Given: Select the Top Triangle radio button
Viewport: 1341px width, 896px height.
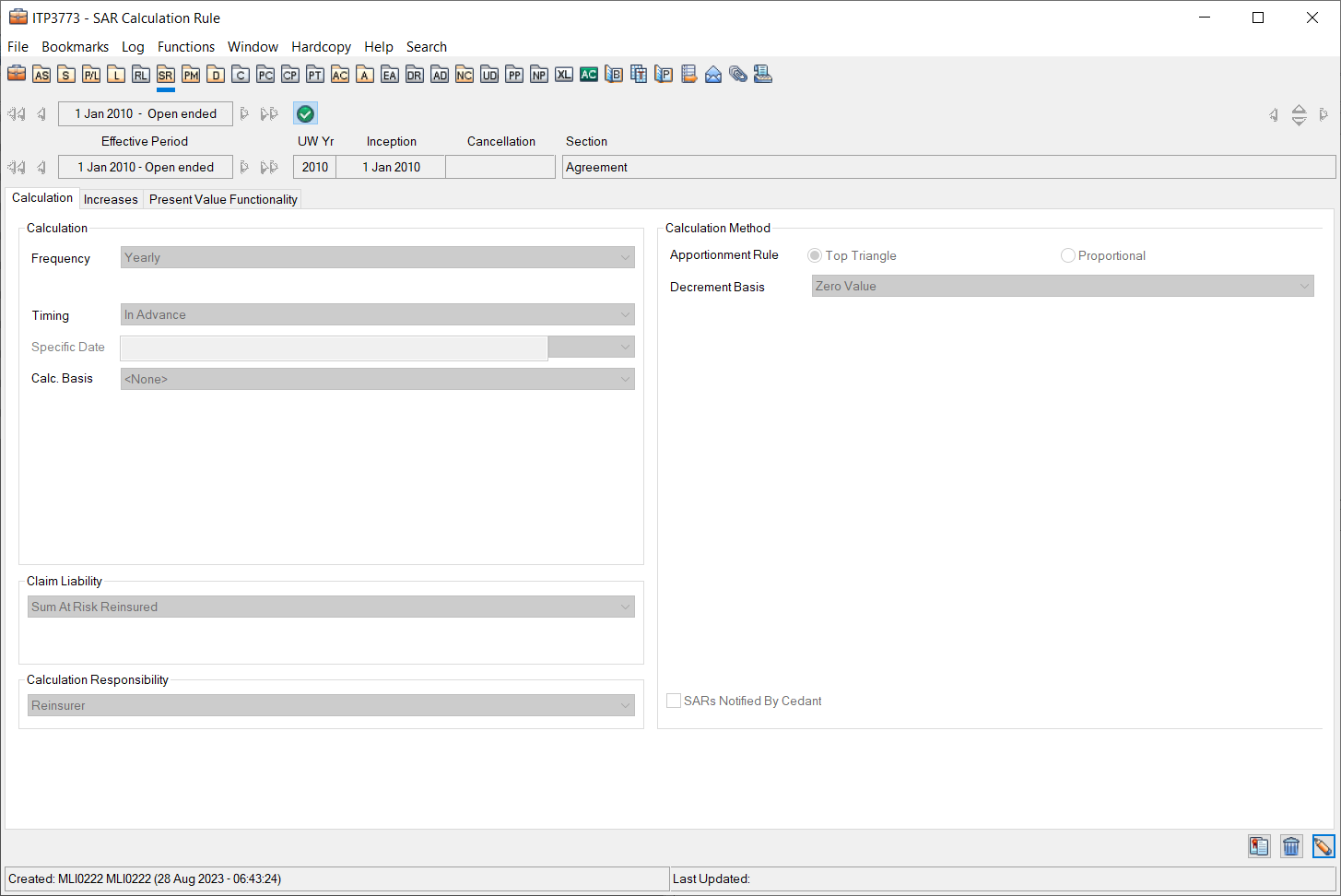Looking at the screenshot, I should pos(815,255).
